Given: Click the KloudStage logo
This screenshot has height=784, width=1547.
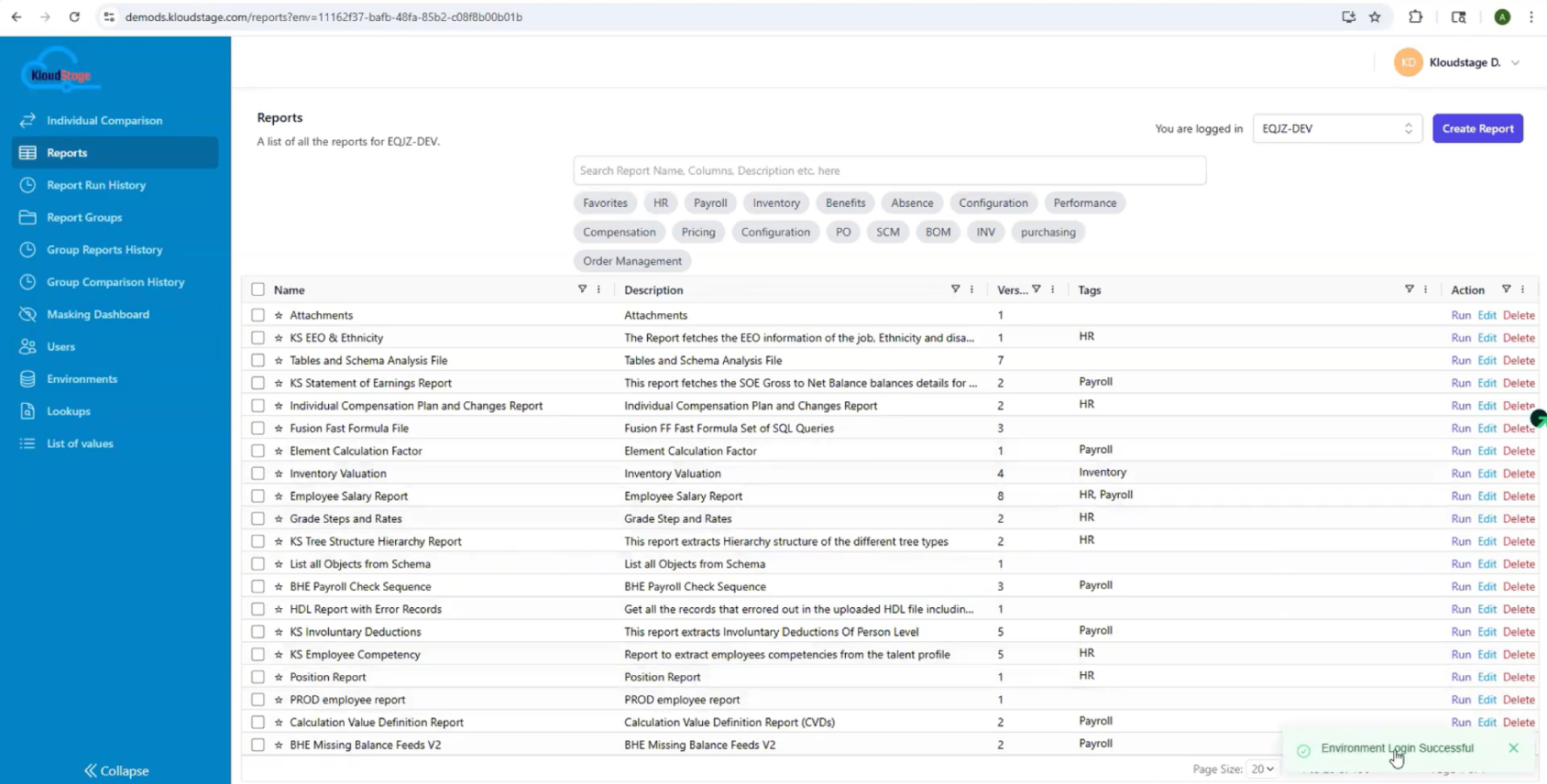Looking at the screenshot, I should pos(60,71).
